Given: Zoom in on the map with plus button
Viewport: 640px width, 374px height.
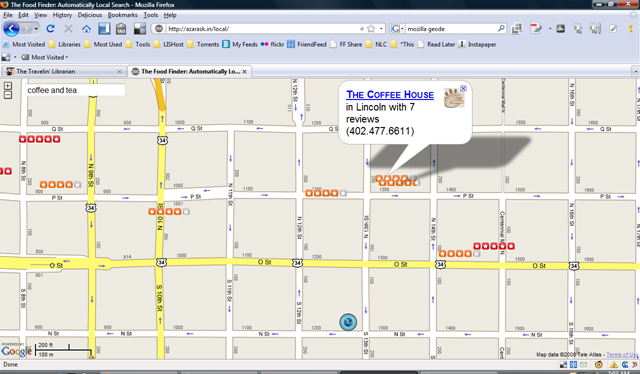Looking at the screenshot, I should tap(8, 86).
